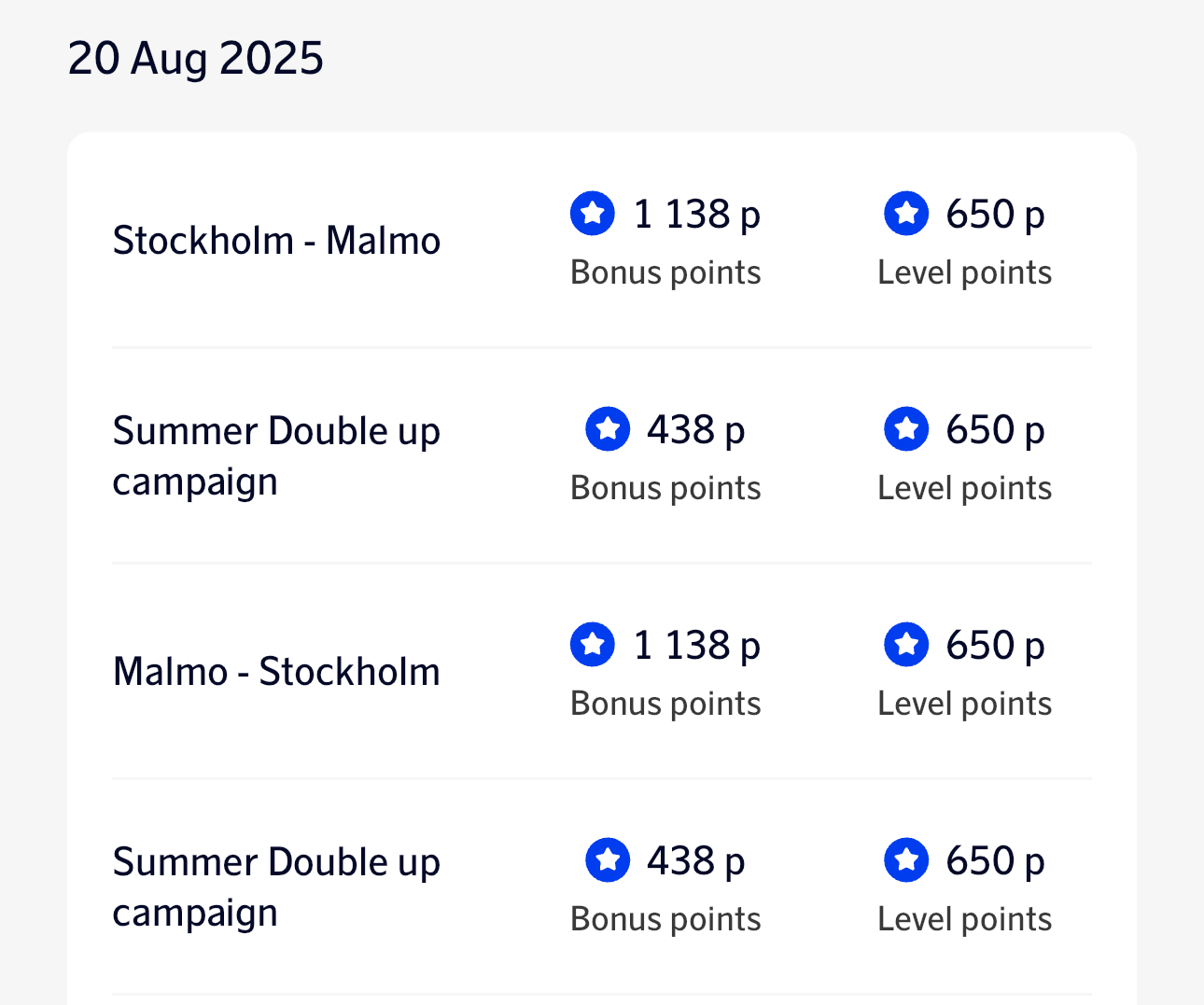
Task: Click the level points star icon for Stockholm - Malmo
Action: (x=906, y=214)
